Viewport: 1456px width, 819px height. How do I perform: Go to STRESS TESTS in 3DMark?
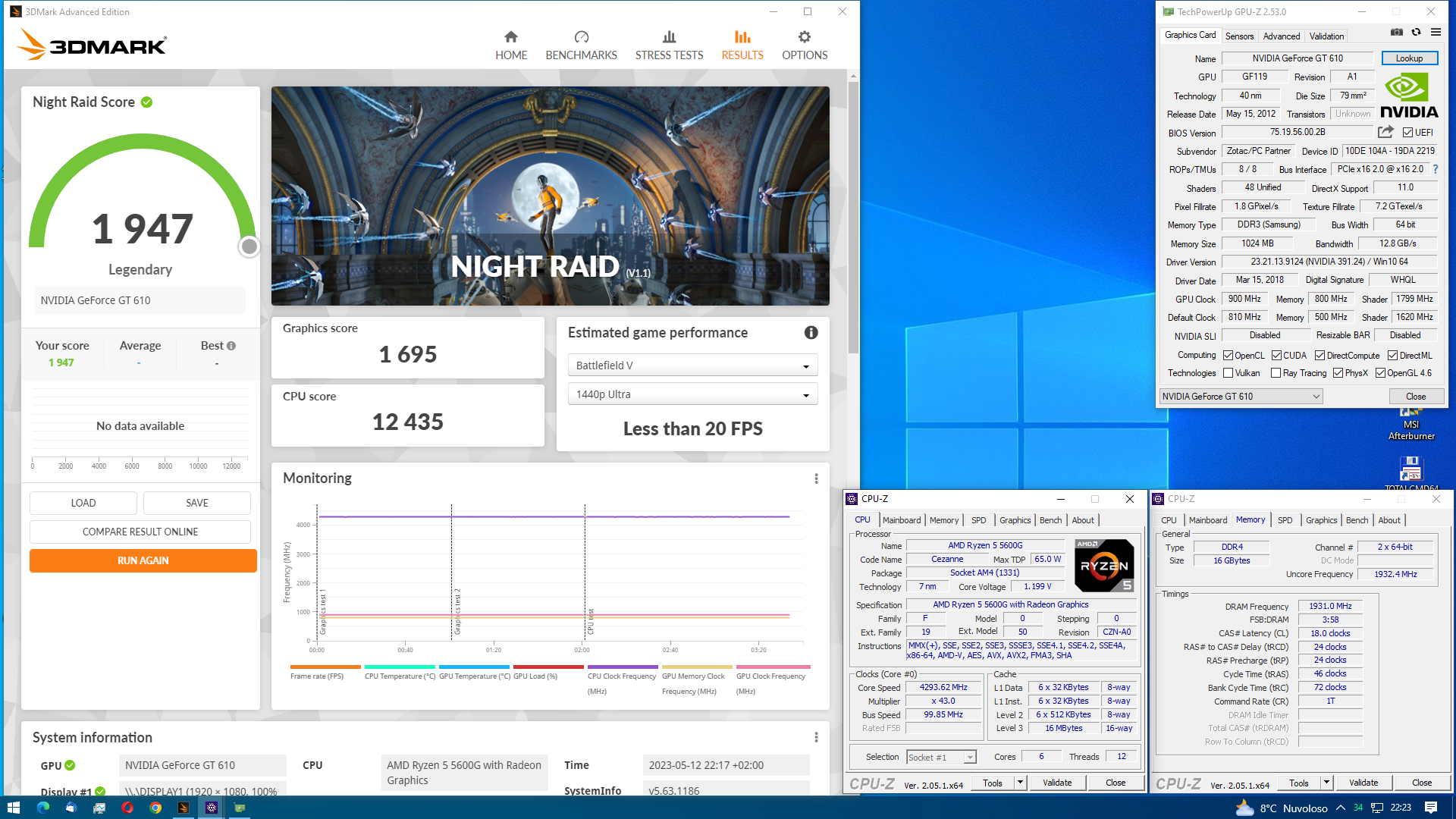coord(669,45)
